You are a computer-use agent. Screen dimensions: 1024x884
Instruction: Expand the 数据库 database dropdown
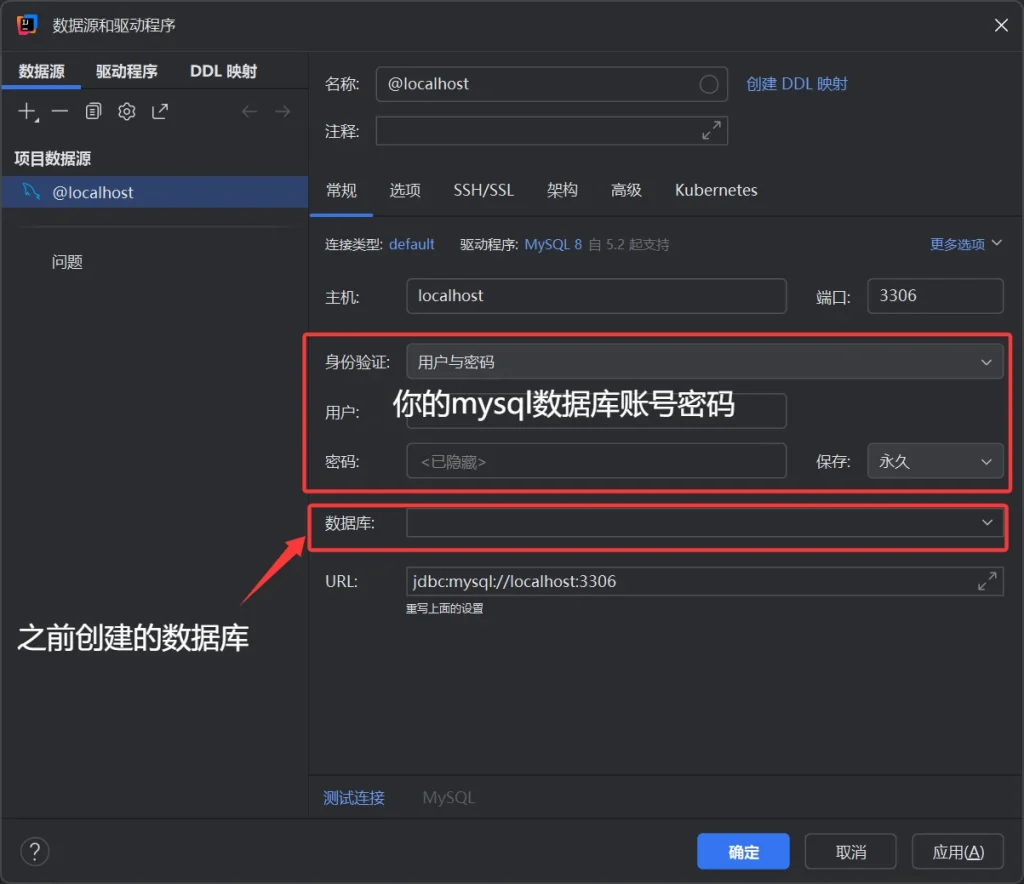pyautogui.click(x=986, y=523)
